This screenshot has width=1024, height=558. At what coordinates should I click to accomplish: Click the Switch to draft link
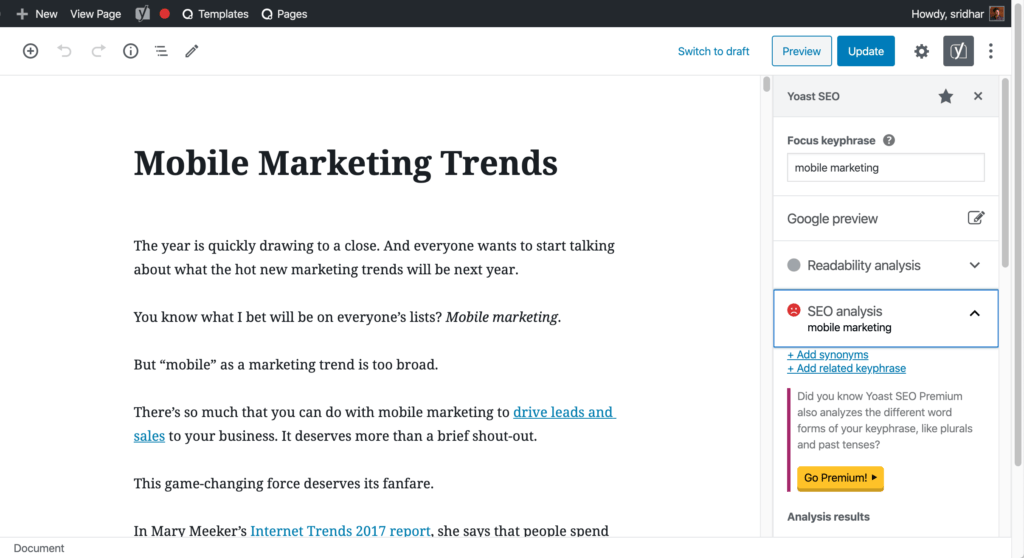[713, 51]
